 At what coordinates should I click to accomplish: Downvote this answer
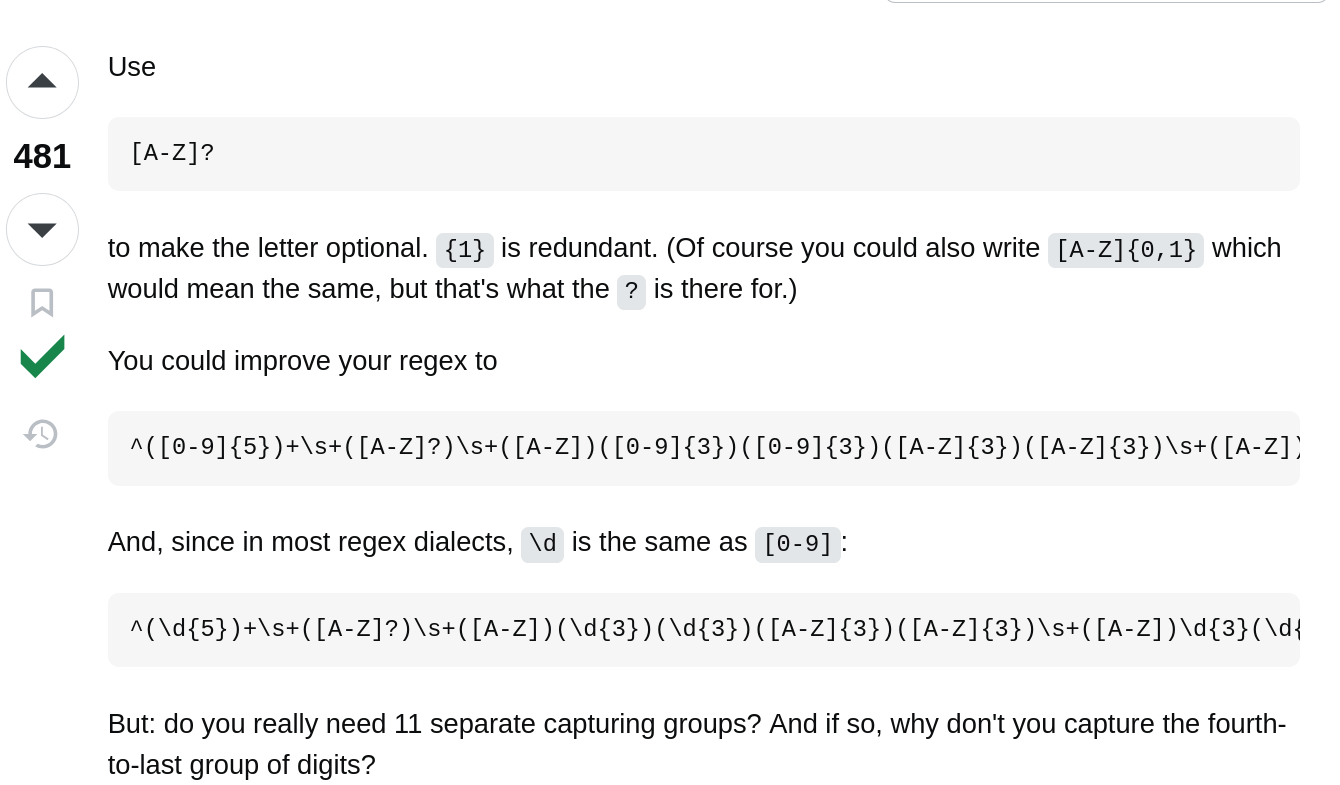coord(42,229)
